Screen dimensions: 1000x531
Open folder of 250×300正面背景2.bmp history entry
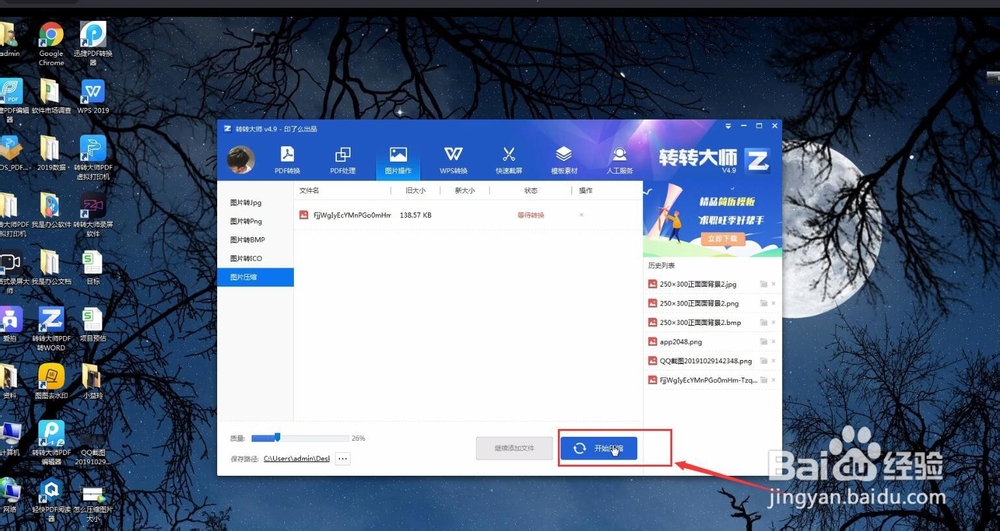[x=763, y=323]
